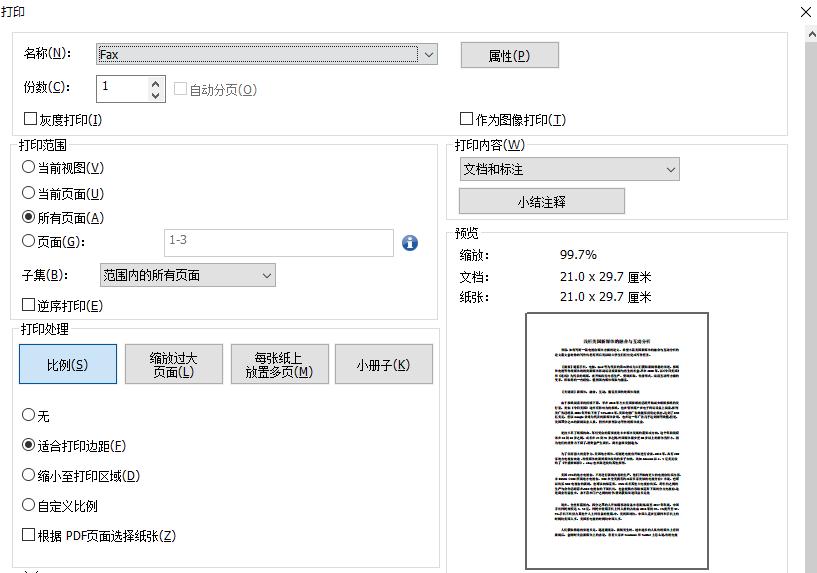Viewport: 817px width, 573px height.
Task: Enable 根据PDF页面选择纸张 checkbox
Action: [28, 535]
